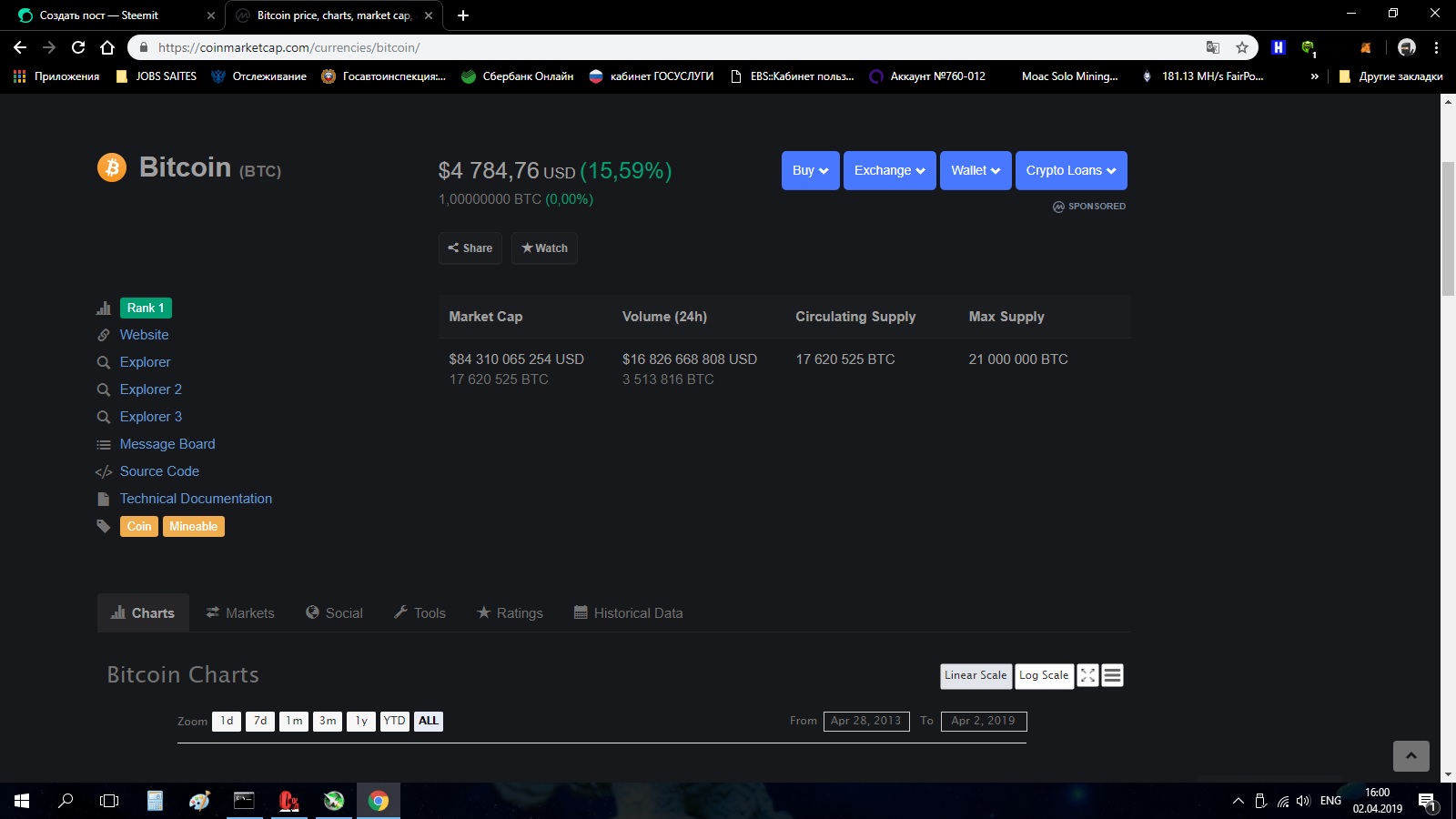This screenshot has height=819, width=1456.
Task: Add Bitcoin to watchlist with Watch
Action: 544,248
